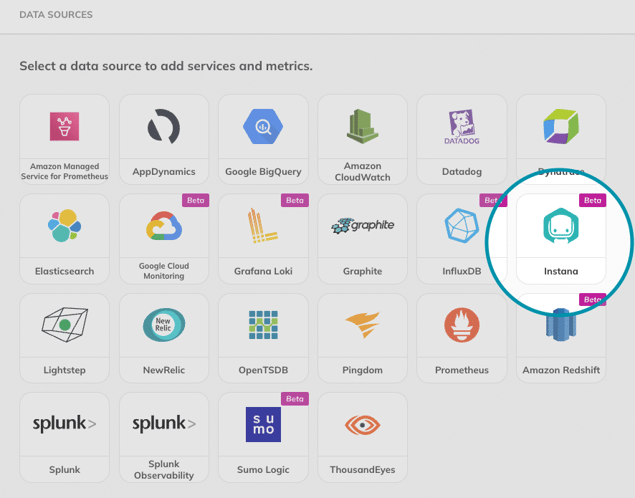This screenshot has height=498, width=635.
Task: Click the AppDynamics logo
Action: [x=164, y=127]
